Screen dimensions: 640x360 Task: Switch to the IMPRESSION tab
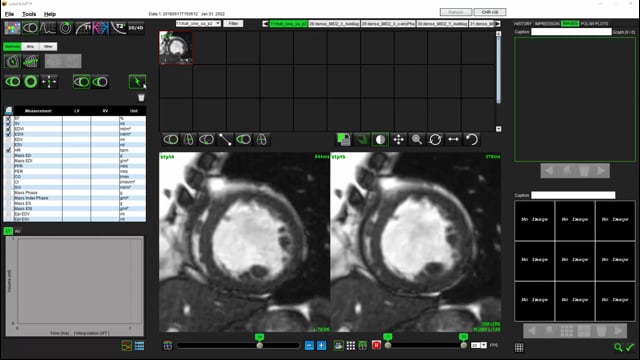click(x=547, y=24)
